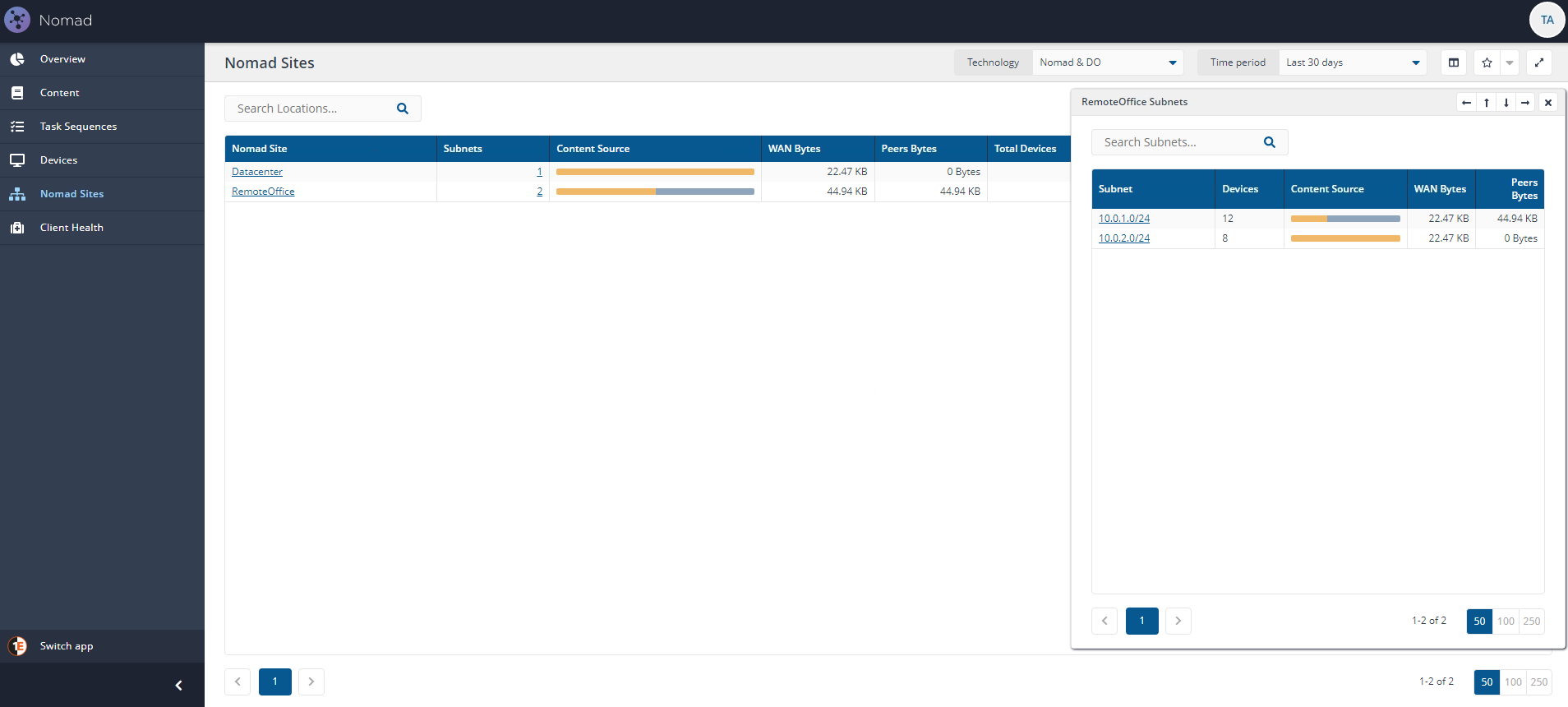Click Datacenter content source bar

click(x=655, y=172)
